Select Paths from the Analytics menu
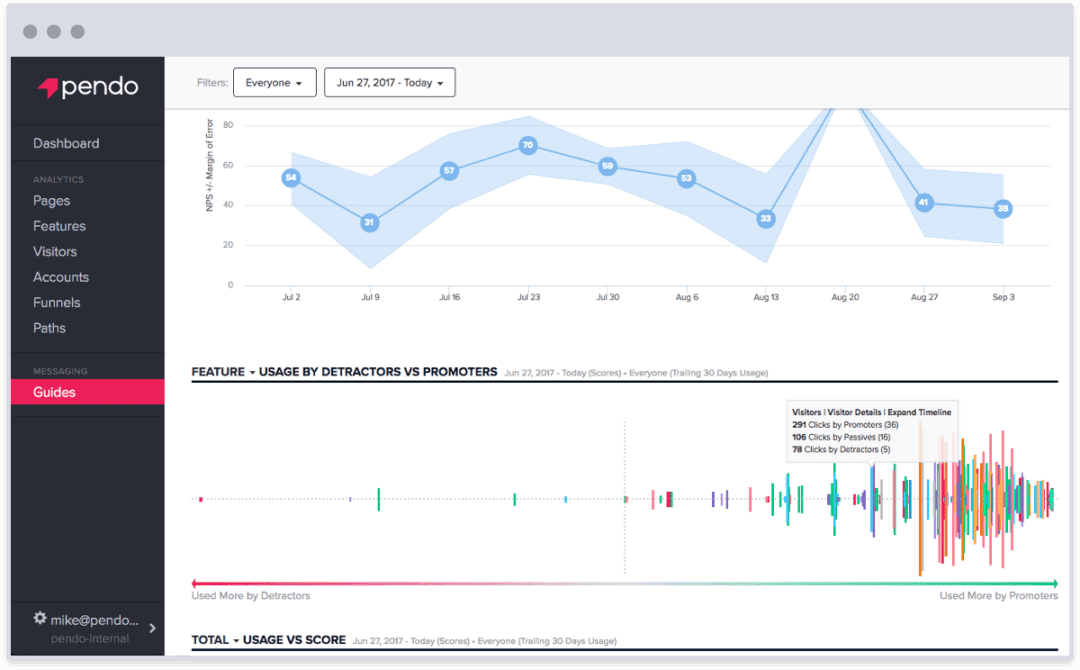This screenshot has height=670, width=1080. tap(49, 328)
